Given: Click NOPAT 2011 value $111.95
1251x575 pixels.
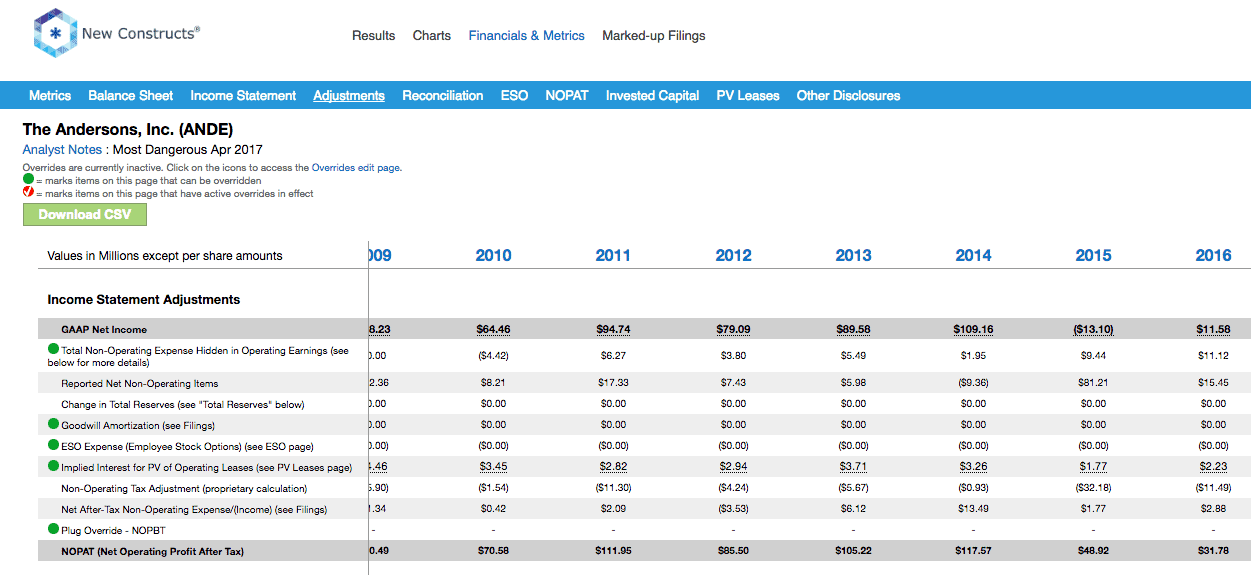Looking at the screenshot, I should point(613,551).
